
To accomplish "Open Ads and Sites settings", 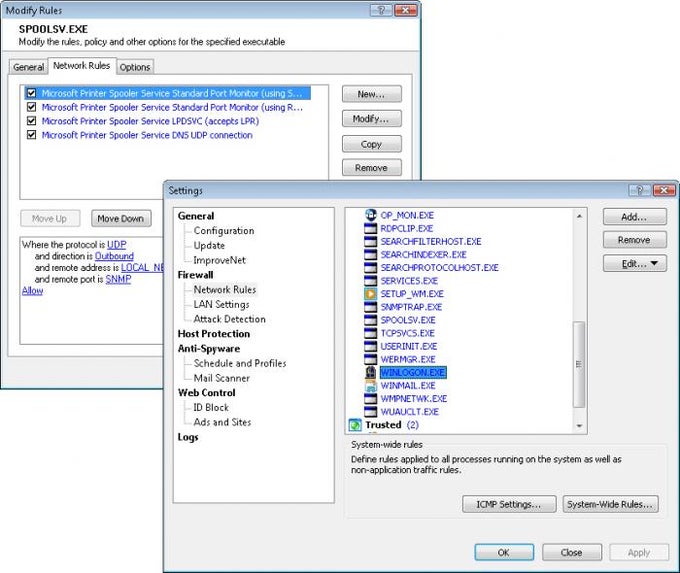I will [x=222, y=422].
